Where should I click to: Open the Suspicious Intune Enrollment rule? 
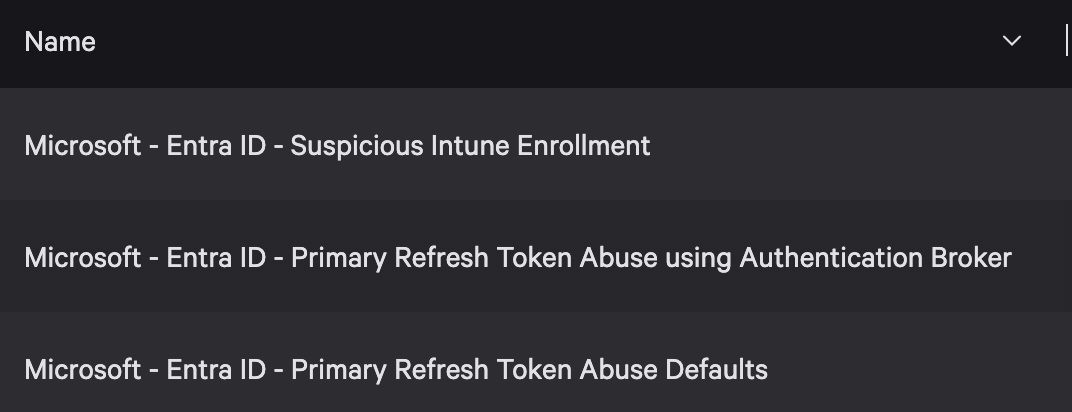[337, 146]
